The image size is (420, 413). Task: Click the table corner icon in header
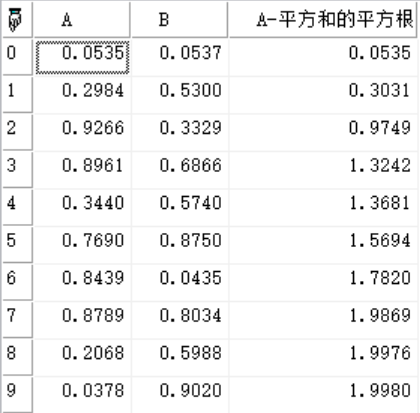coord(15,20)
